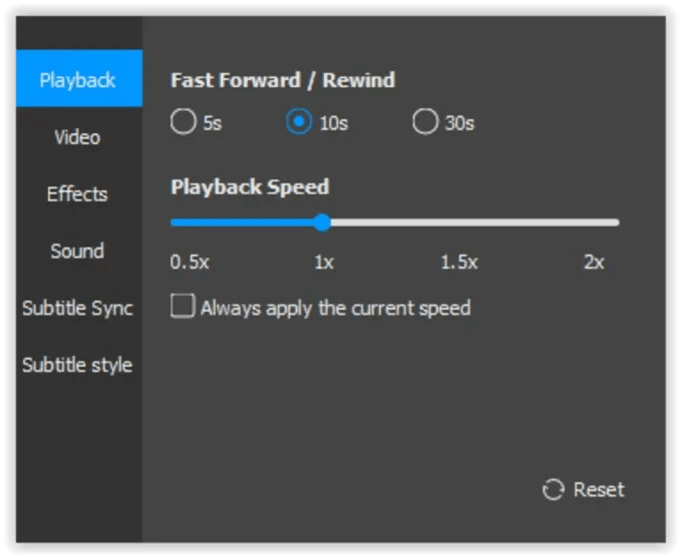Open the Effects tab
Viewport: 680px width, 557px height.
pos(79,194)
